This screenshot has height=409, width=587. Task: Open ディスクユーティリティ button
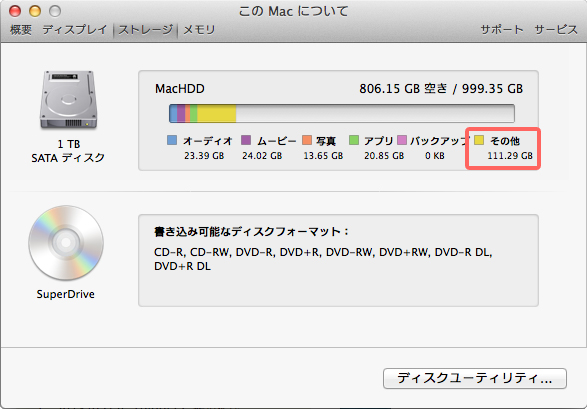(x=475, y=378)
